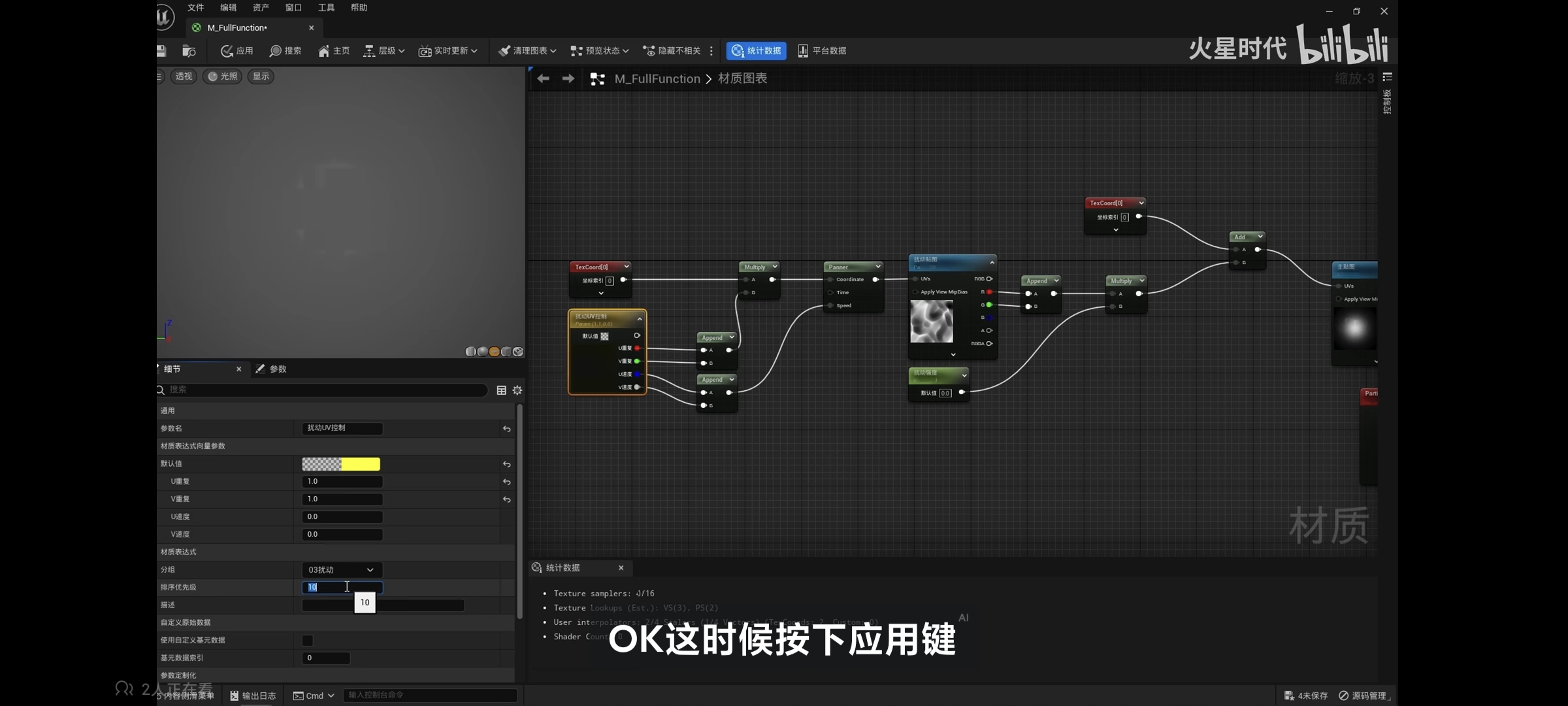Click the details table view icon
Image resolution: width=1568 pixels, height=706 pixels.
pos(501,390)
